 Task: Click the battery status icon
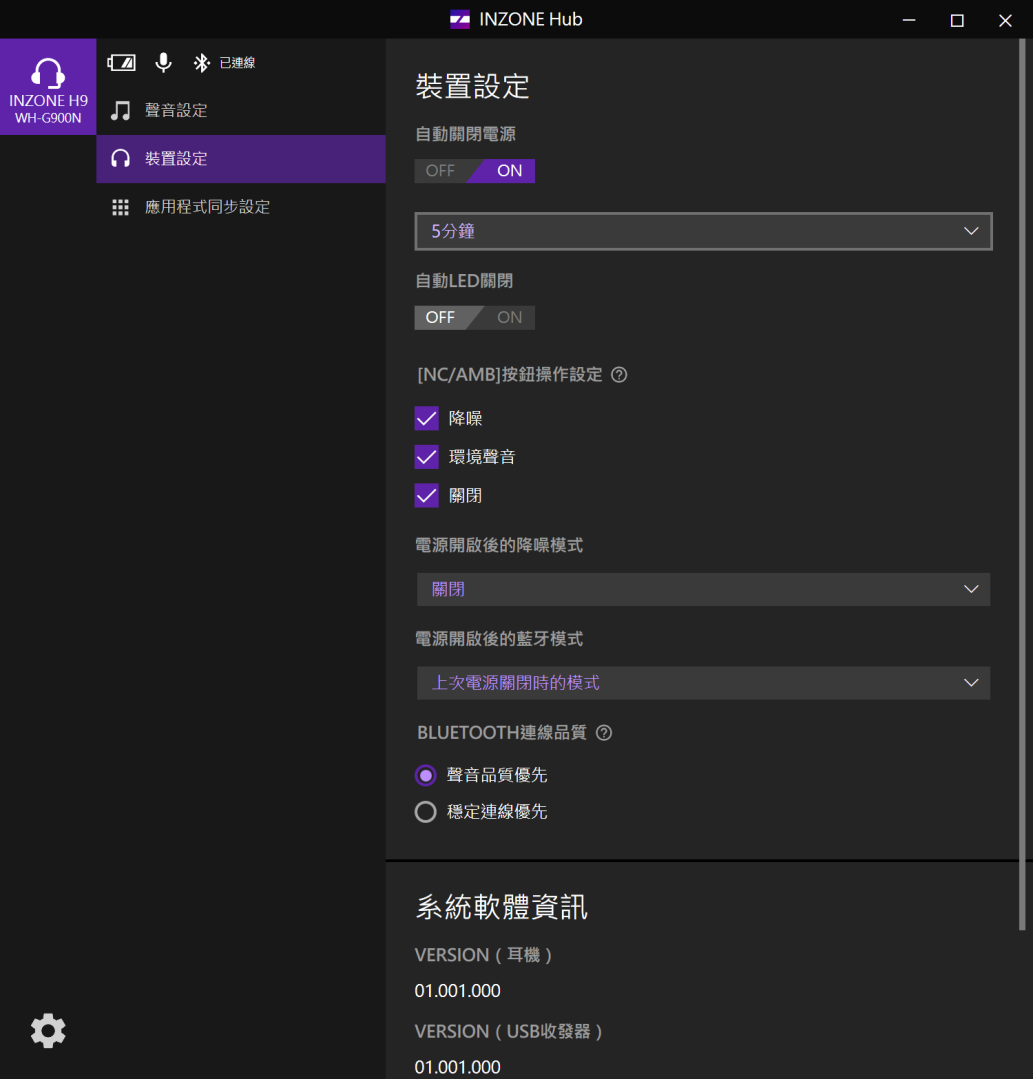click(121, 63)
